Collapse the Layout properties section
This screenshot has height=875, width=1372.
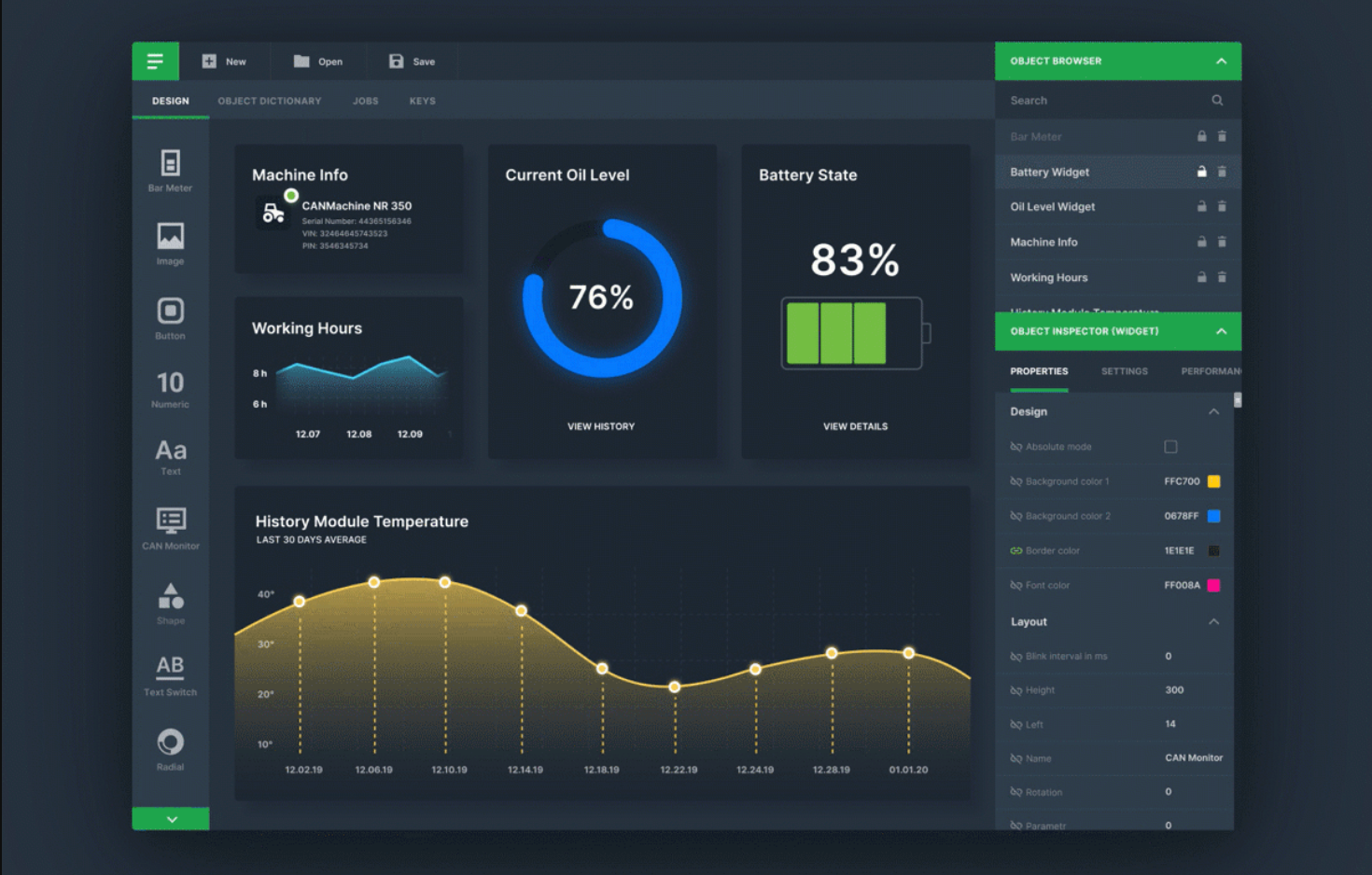tap(1213, 621)
